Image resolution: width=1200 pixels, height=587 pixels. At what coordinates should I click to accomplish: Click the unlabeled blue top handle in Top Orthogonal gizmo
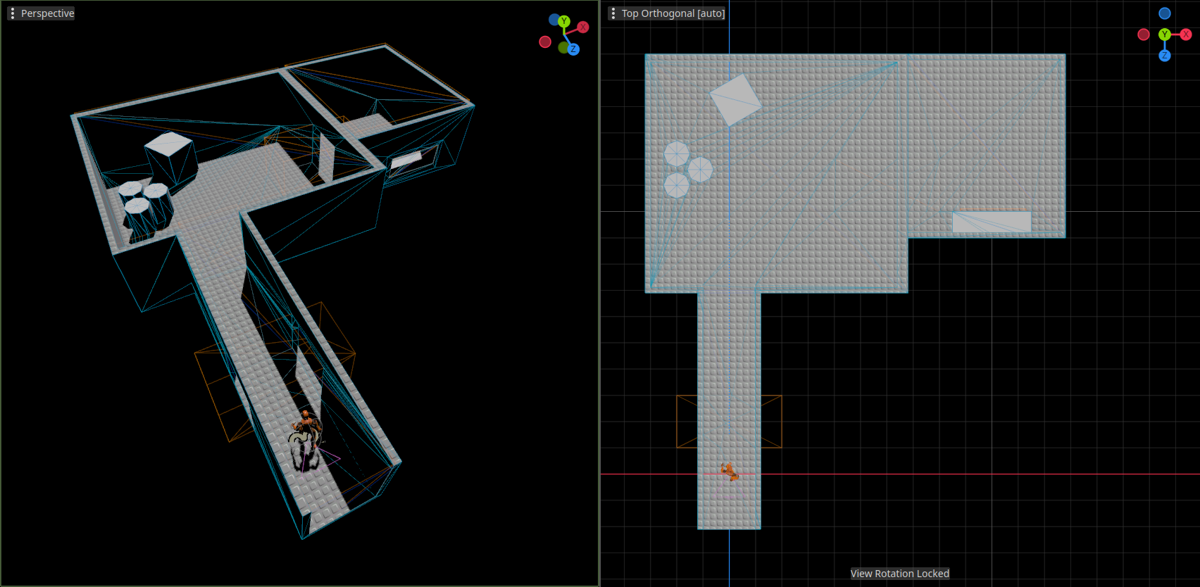[1165, 13]
